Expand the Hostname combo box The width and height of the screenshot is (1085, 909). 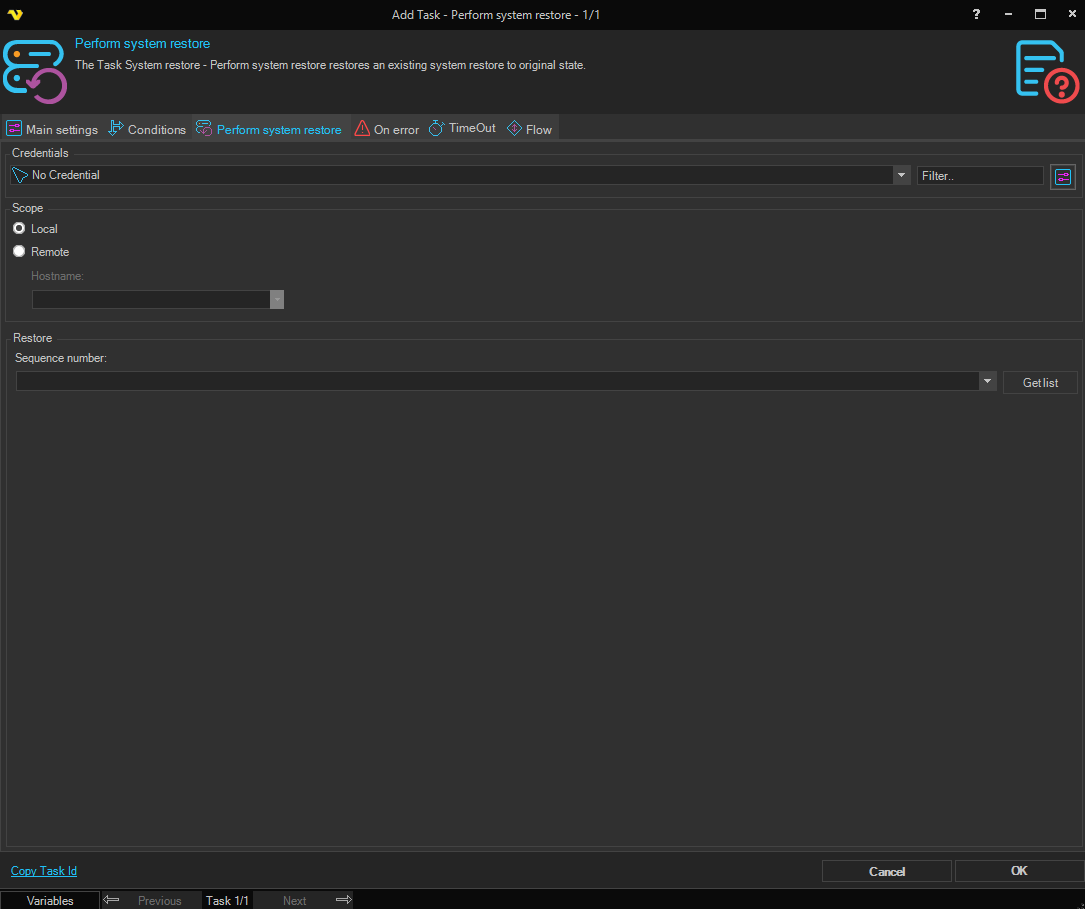pos(277,300)
